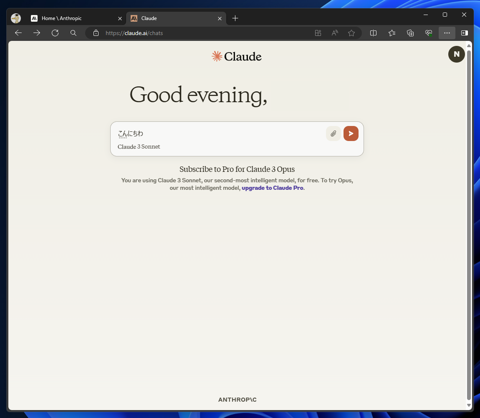Click the Claude logo at page top
480x418 pixels.
(237, 56)
